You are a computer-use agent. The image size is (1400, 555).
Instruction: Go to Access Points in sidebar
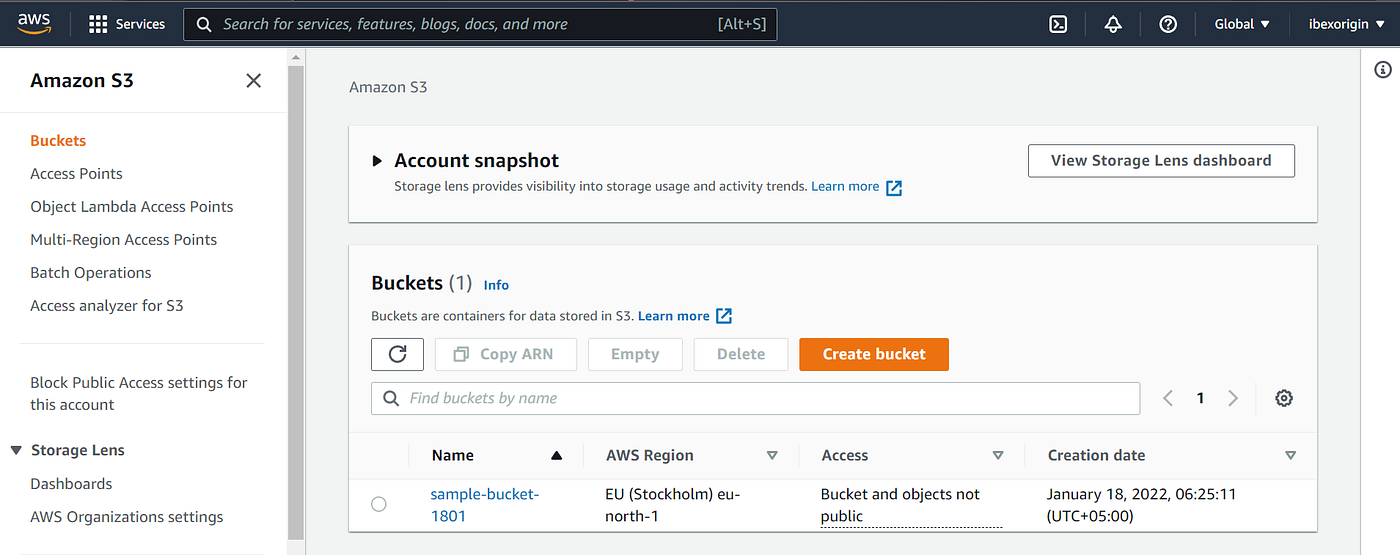76,174
